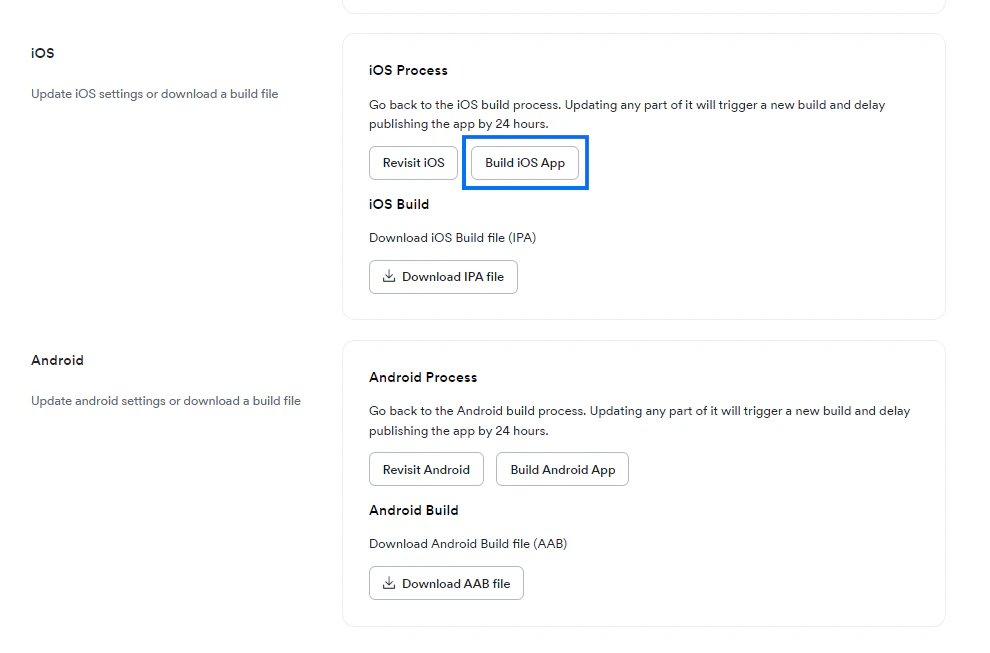Image resolution: width=990 pixels, height=653 pixels.
Task: Select the Build Android App button
Action: click(x=562, y=468)
